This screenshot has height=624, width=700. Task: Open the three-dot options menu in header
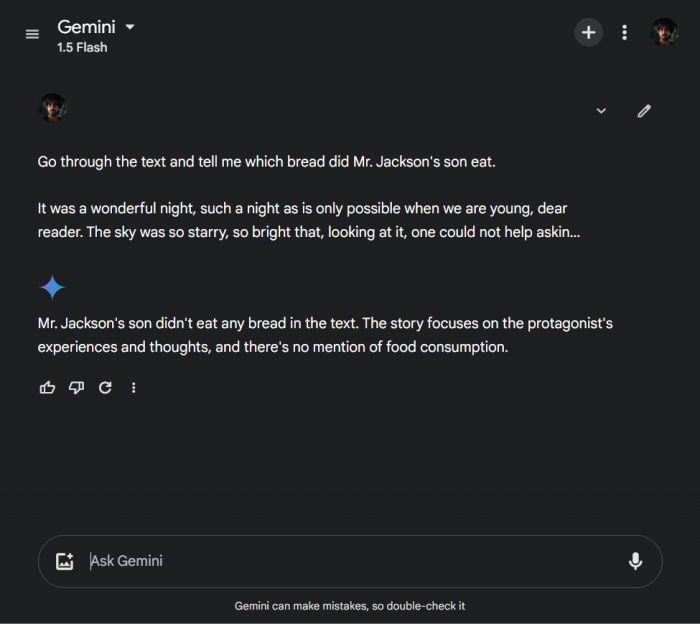pyautogui.click(x=625, y=33)
